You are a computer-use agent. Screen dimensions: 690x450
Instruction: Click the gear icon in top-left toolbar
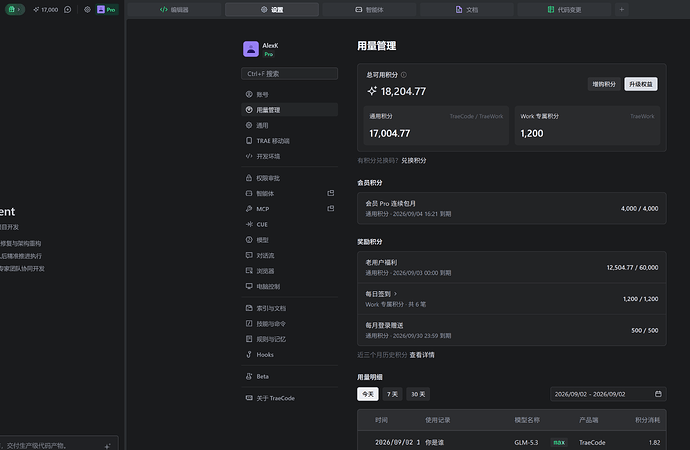[x=87, y=9]
